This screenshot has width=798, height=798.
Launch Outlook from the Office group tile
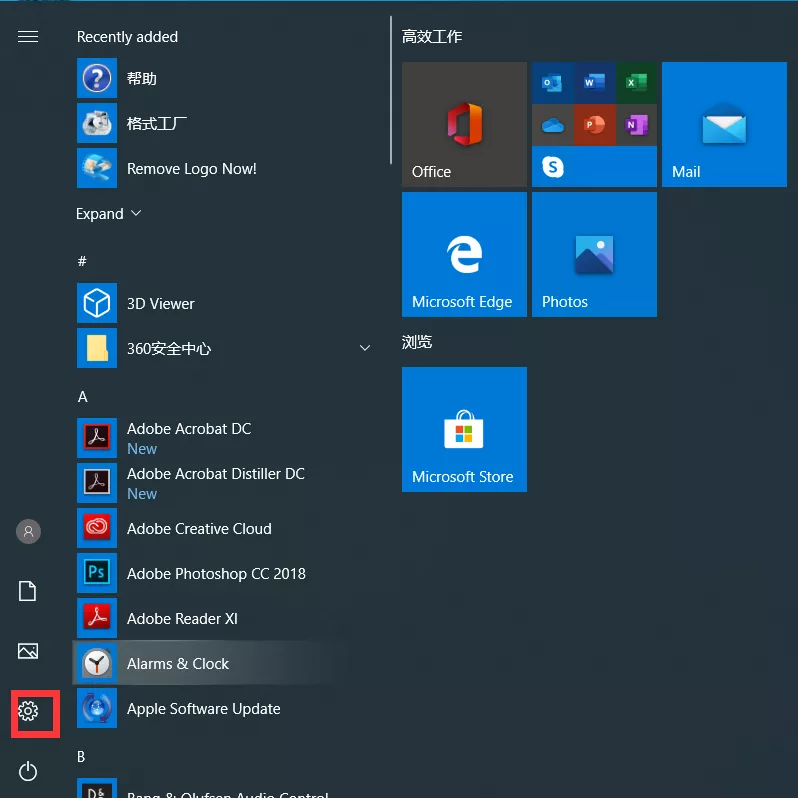pyautogui.click(x=552, y=82)
